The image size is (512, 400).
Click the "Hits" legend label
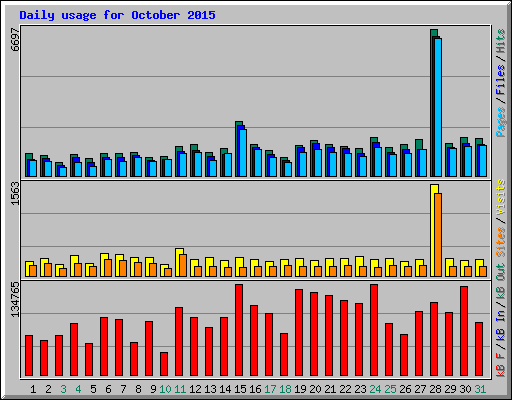pyautogui.click(x=501, y=41)
